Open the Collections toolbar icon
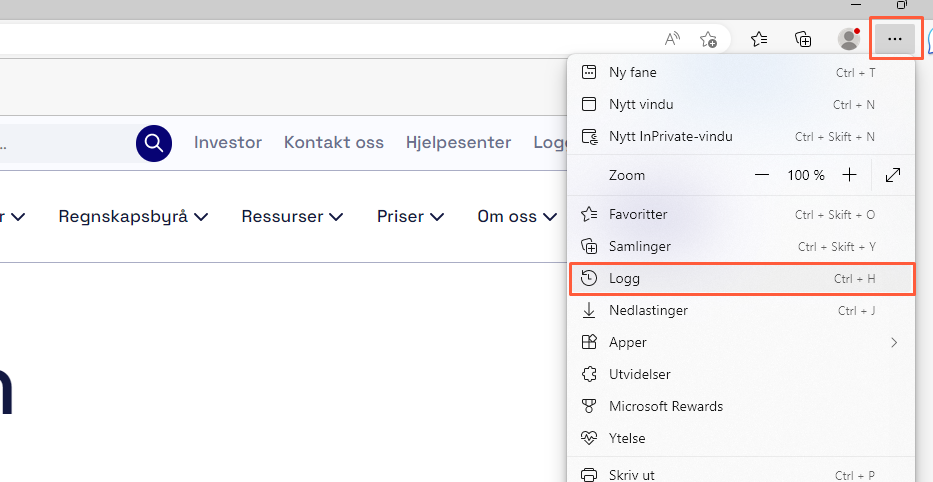 click(x=803, y=39)
